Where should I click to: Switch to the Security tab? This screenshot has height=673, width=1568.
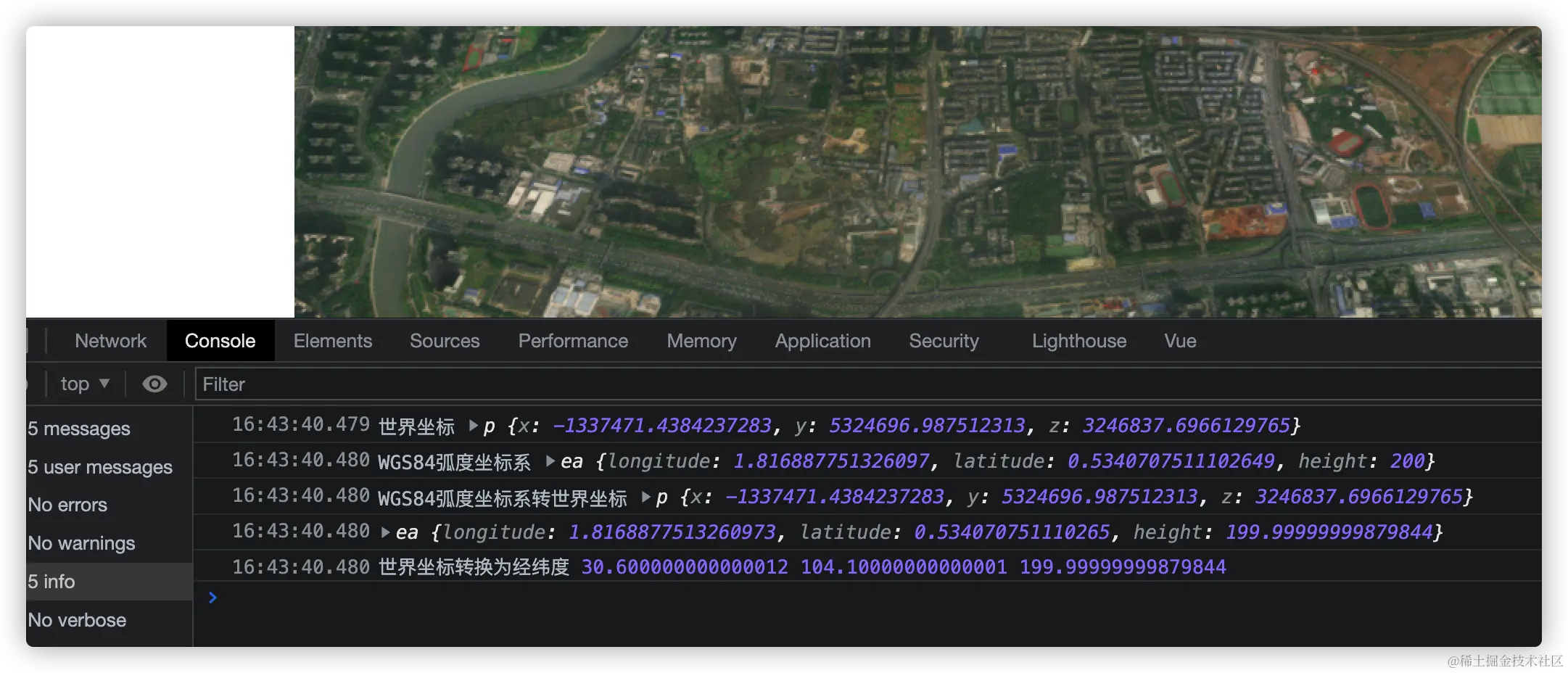point(944,341)
